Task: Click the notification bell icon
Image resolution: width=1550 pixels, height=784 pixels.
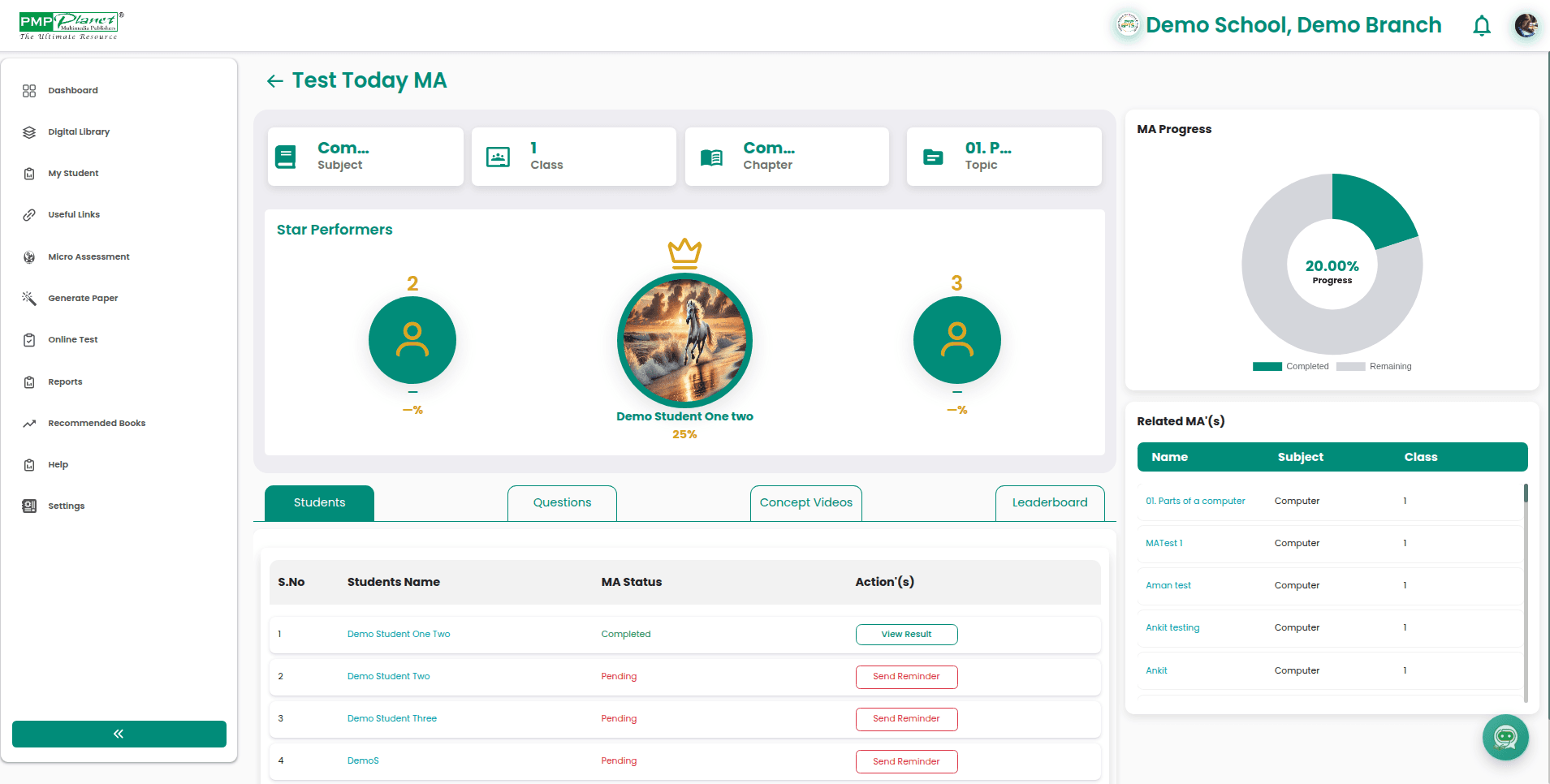Action: pyautogui.click(x=1482, y=26)
